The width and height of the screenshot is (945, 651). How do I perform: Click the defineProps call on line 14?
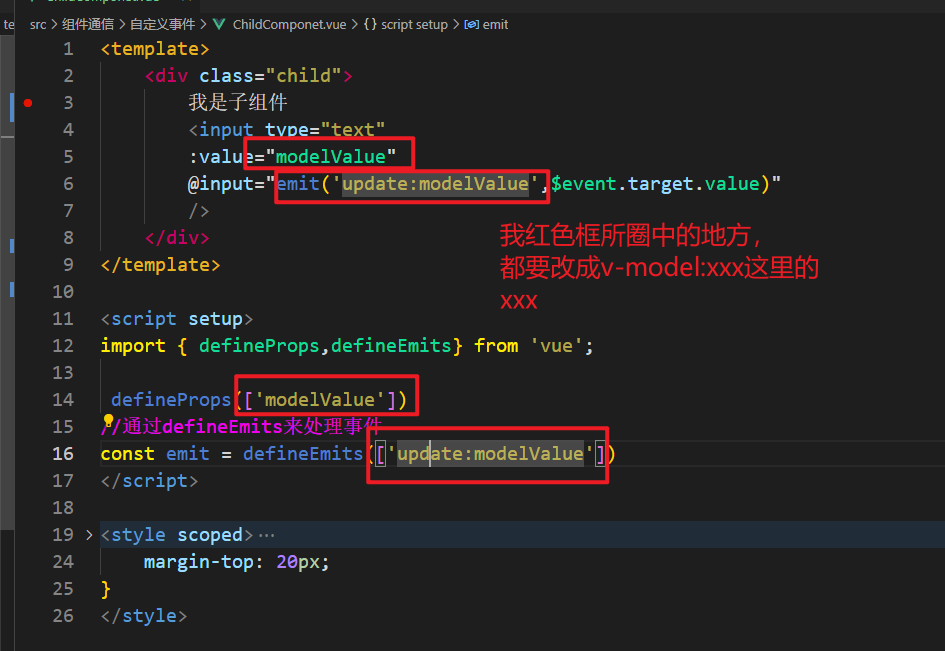171,400
